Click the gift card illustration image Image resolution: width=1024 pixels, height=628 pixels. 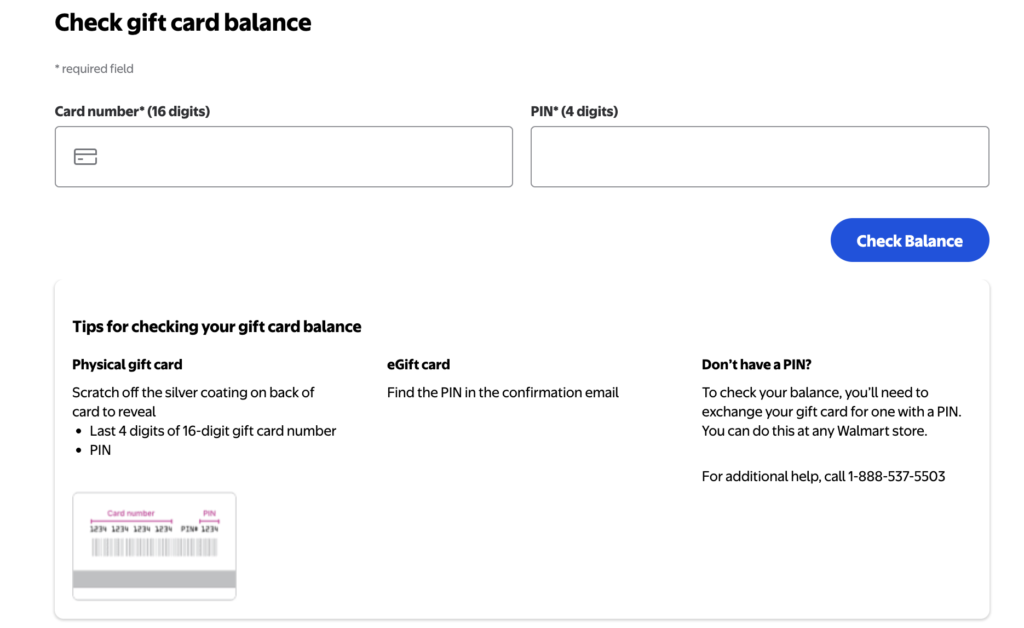pyautogui.click(x=154, y=546)
